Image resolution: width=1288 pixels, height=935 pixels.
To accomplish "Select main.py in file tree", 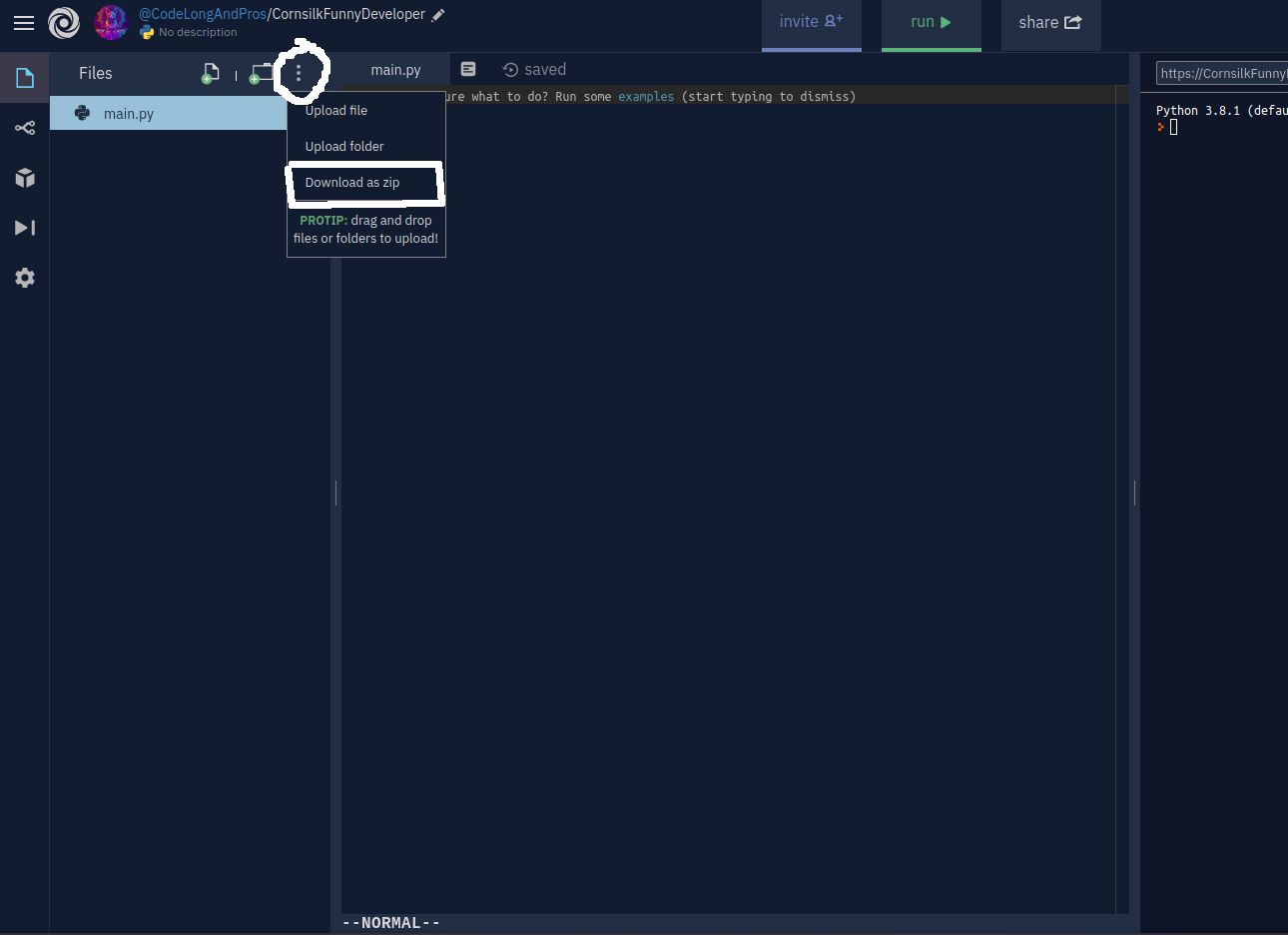I will [129, 114].
